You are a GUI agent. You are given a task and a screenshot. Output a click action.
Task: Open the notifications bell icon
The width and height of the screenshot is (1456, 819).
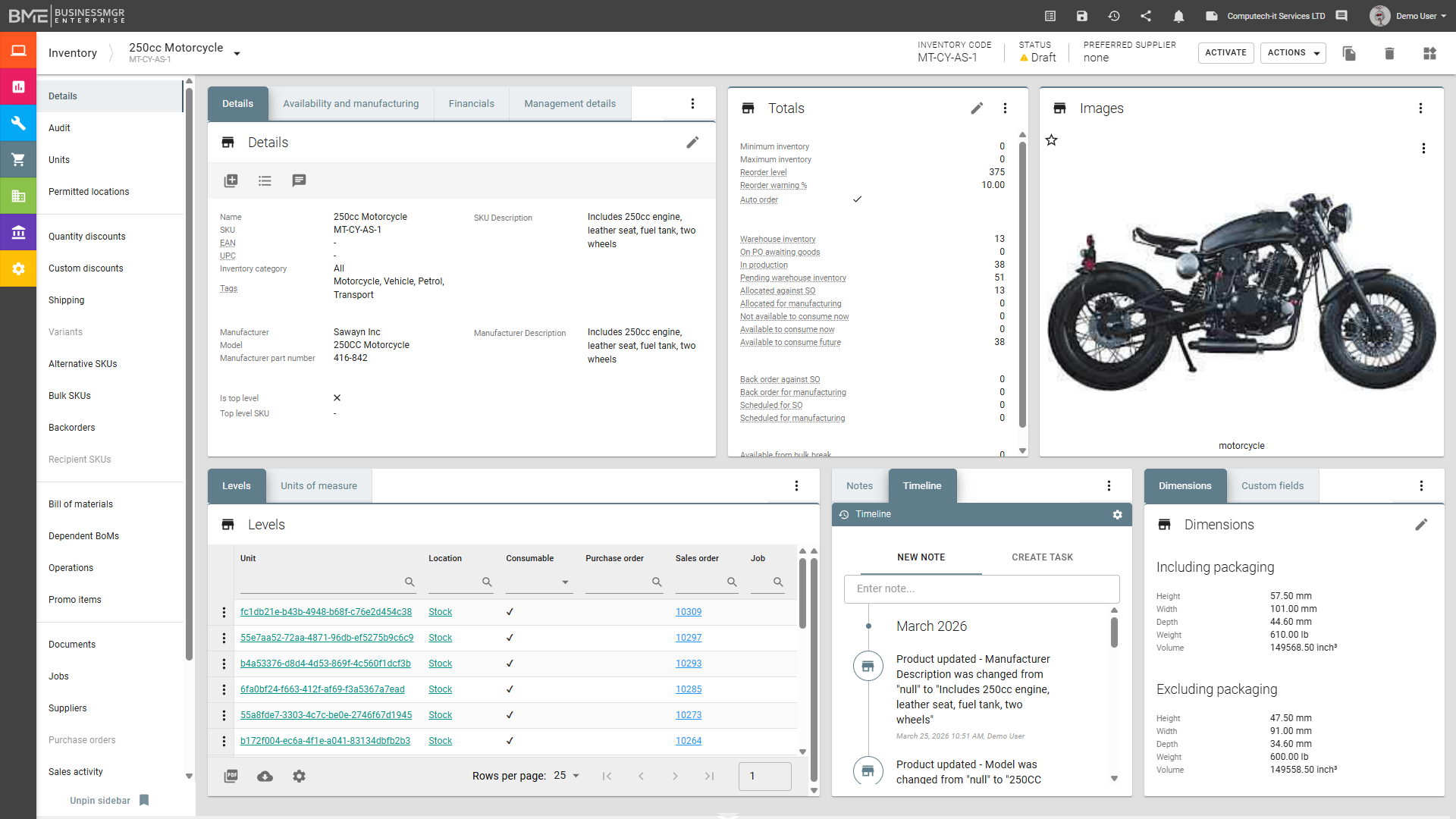pyautogui.click(x=1178, y=16)
